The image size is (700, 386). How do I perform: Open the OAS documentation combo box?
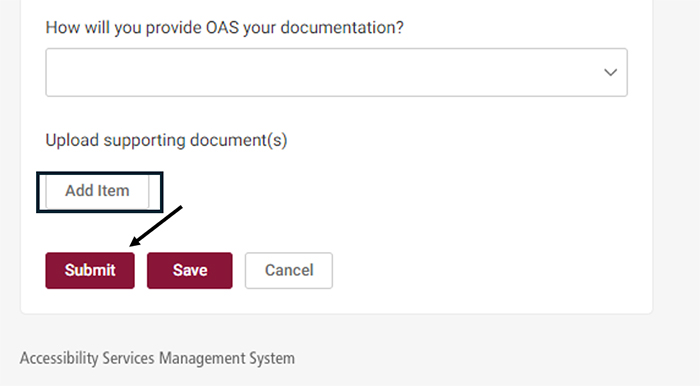(336, 72)
